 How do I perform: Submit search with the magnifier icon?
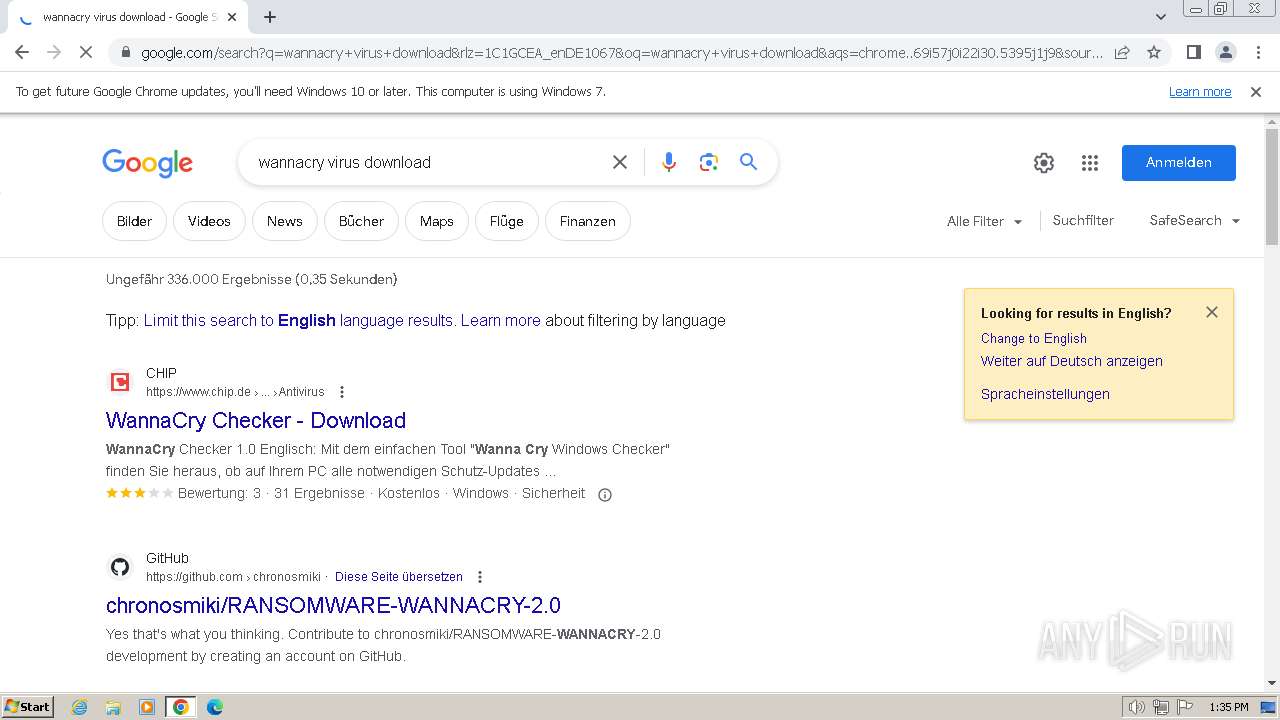[748, 162]
